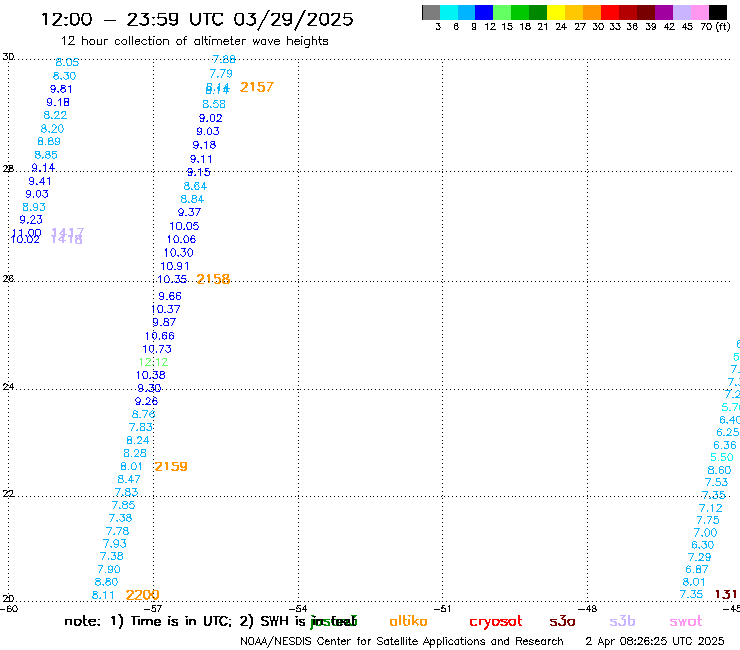The image size is (740, 650).
Task: Click the wave height value 7.88 at the top
Action: point(224,59)
